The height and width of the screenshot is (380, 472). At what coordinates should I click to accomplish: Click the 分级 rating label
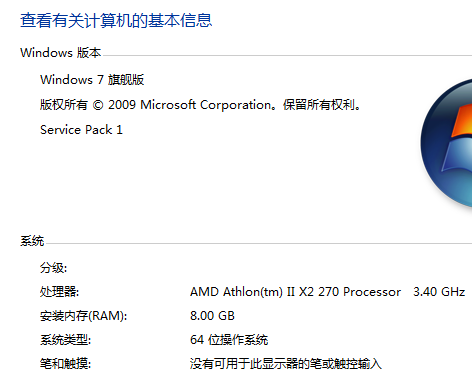click(x=53, y=267)
